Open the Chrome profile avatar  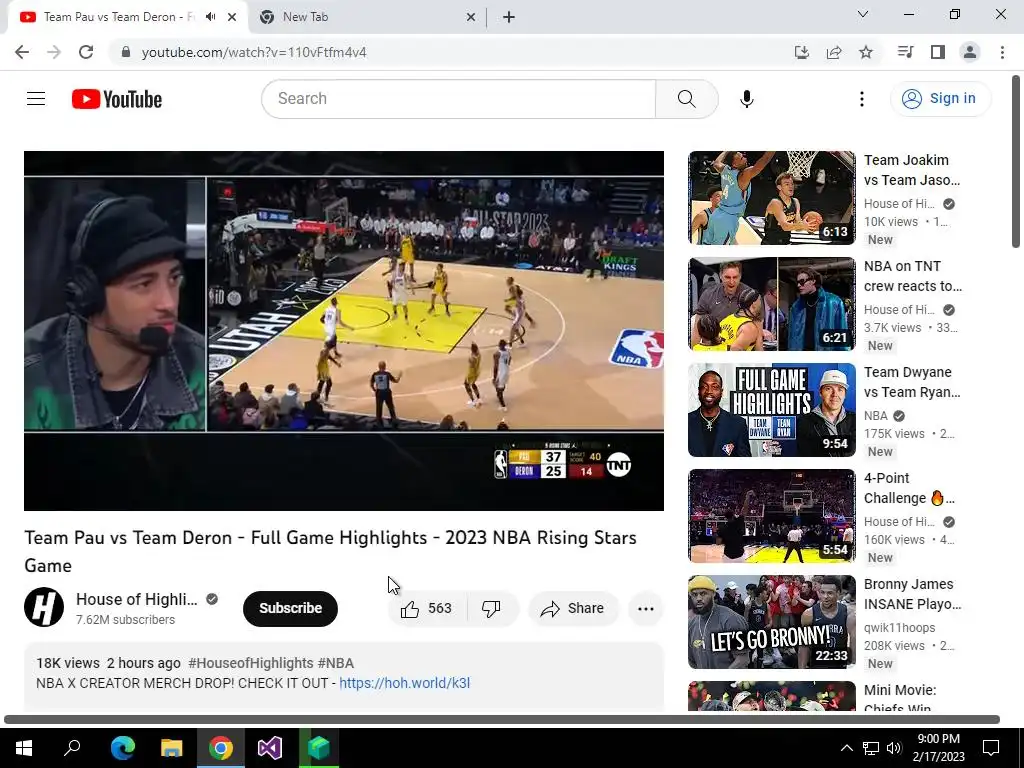pos(970,52)
